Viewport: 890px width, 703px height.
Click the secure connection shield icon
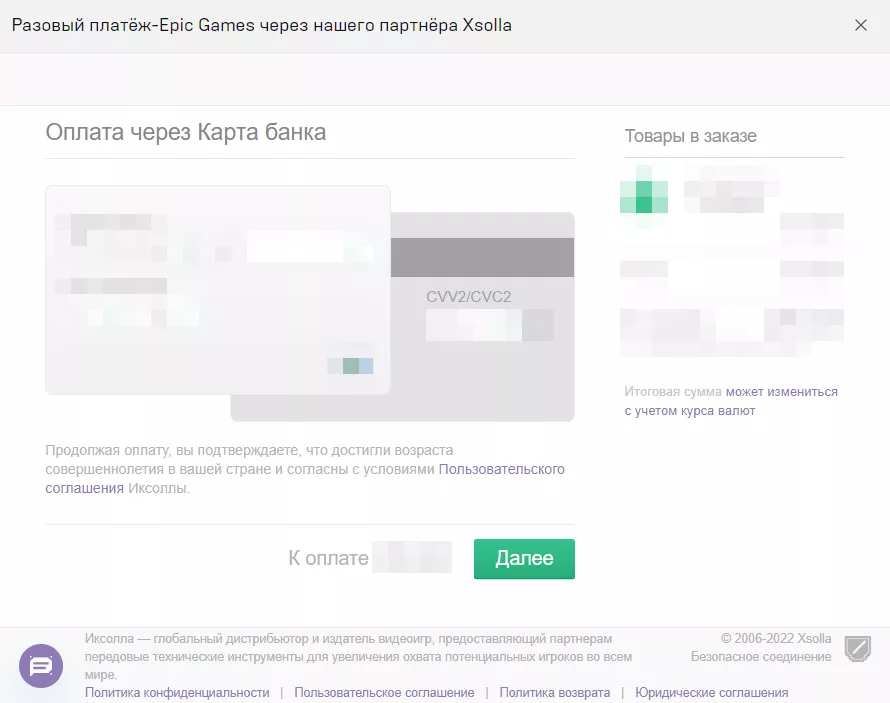coord(857,648)
